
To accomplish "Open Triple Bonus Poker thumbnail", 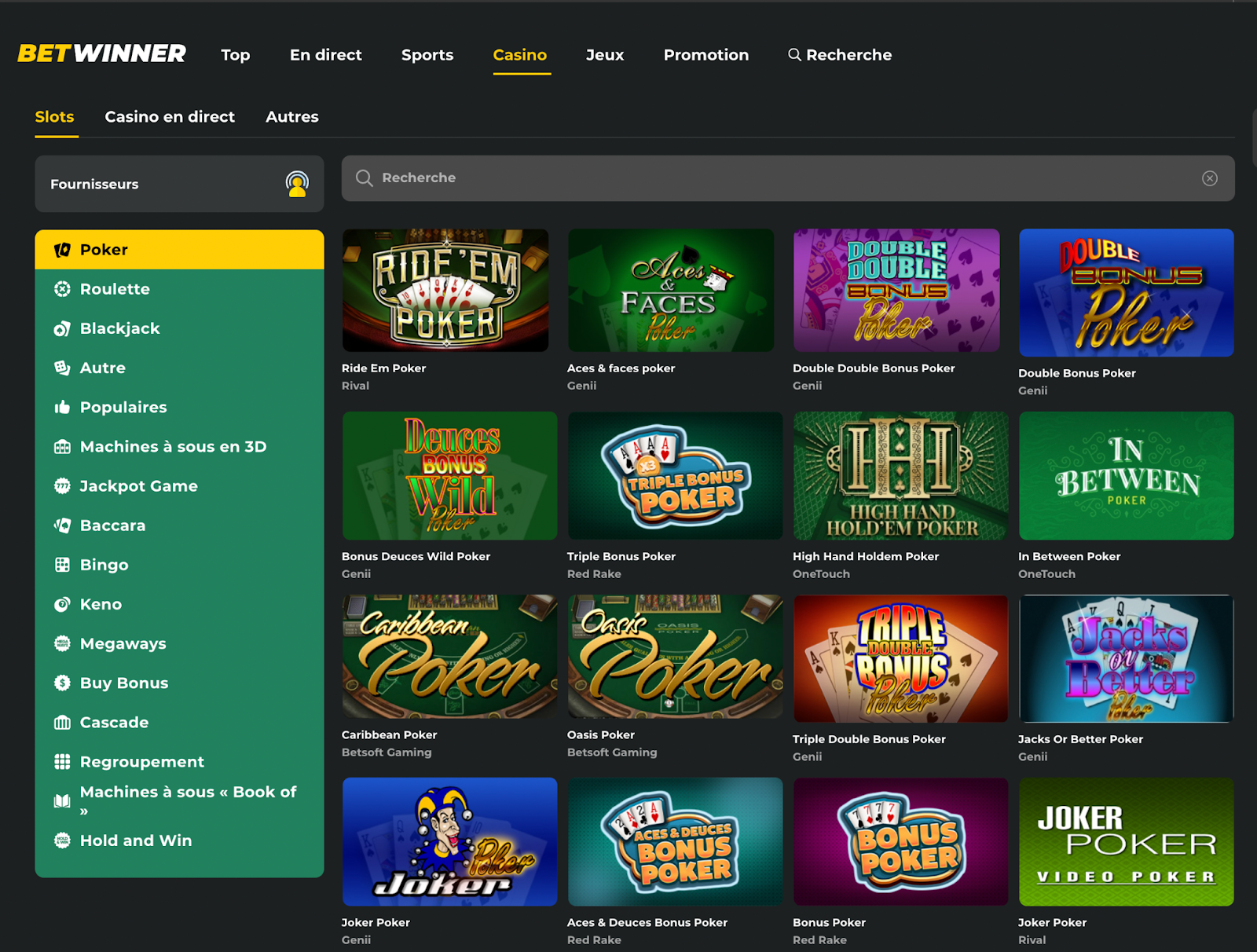I will pos(675,475).
